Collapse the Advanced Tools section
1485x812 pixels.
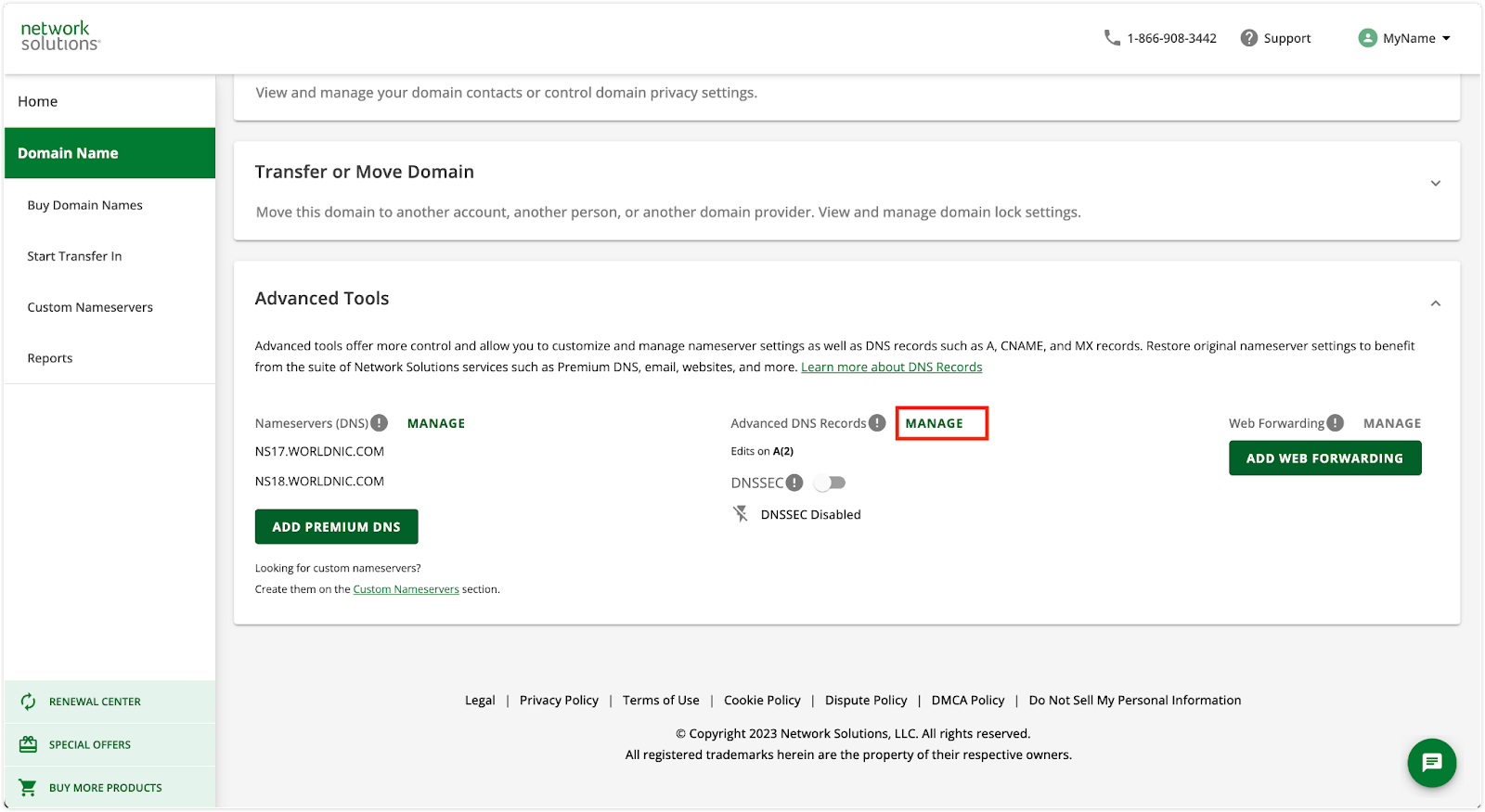point(1436,303)
